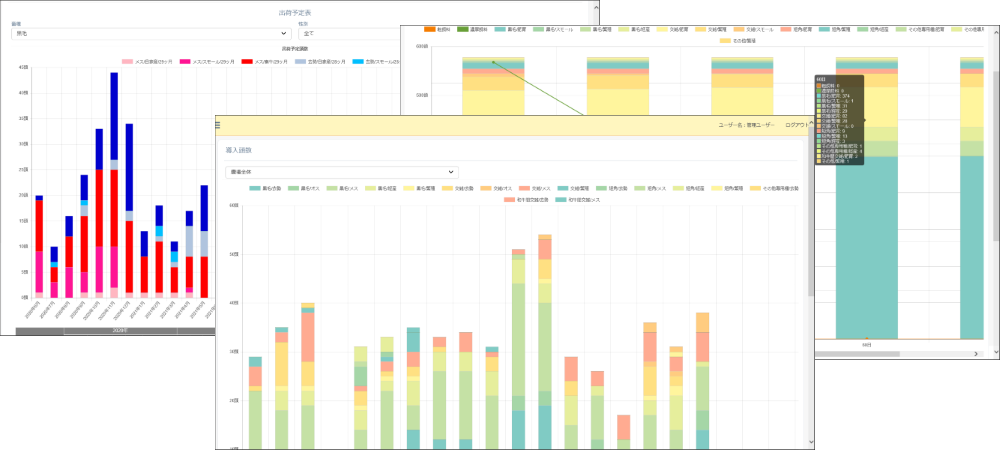This screenshot has width=1000, height=450.
Task: Click the red メス/素牛 legend swatch
Action: coord(247,62)
